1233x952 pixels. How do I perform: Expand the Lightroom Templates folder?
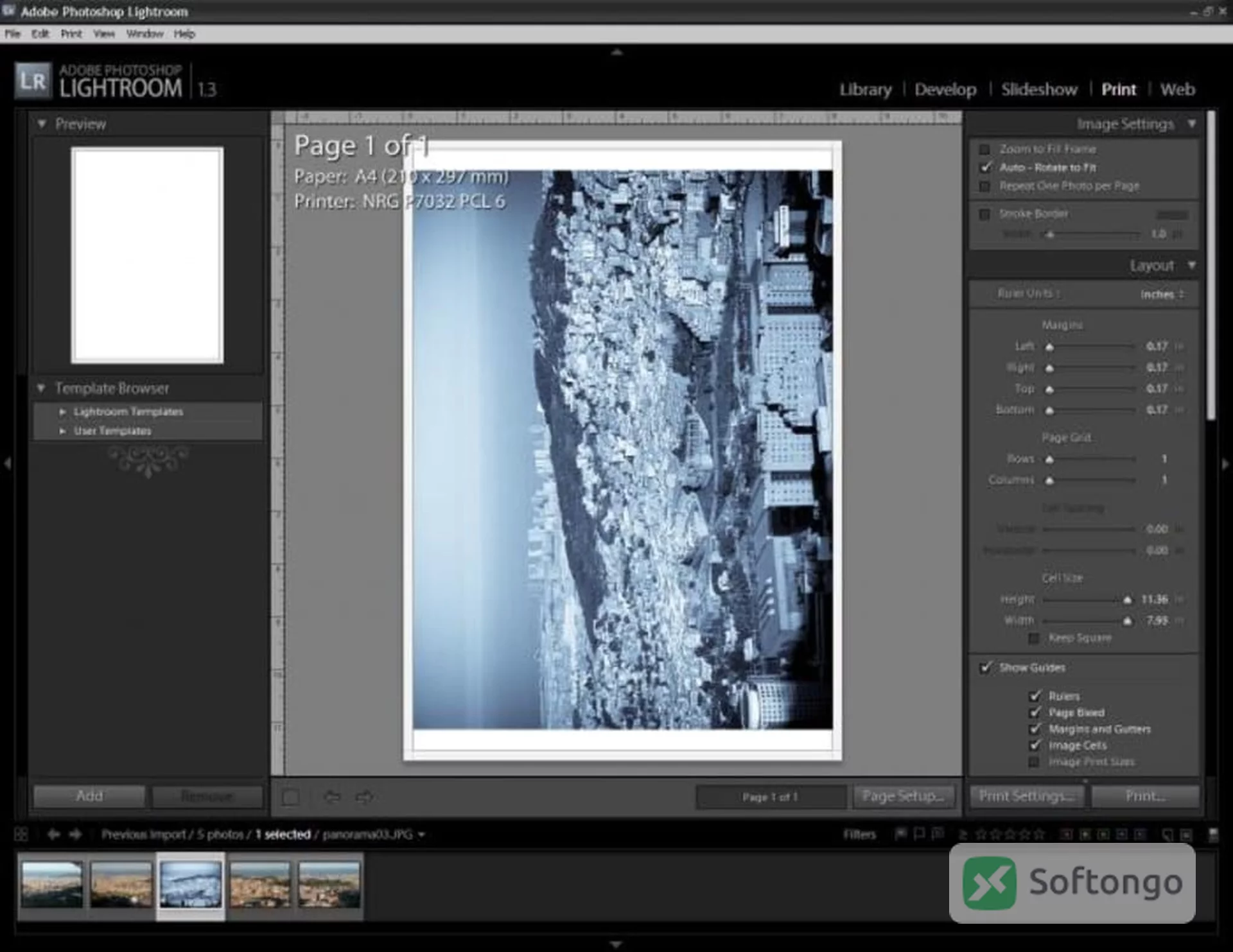click(62, 411)
